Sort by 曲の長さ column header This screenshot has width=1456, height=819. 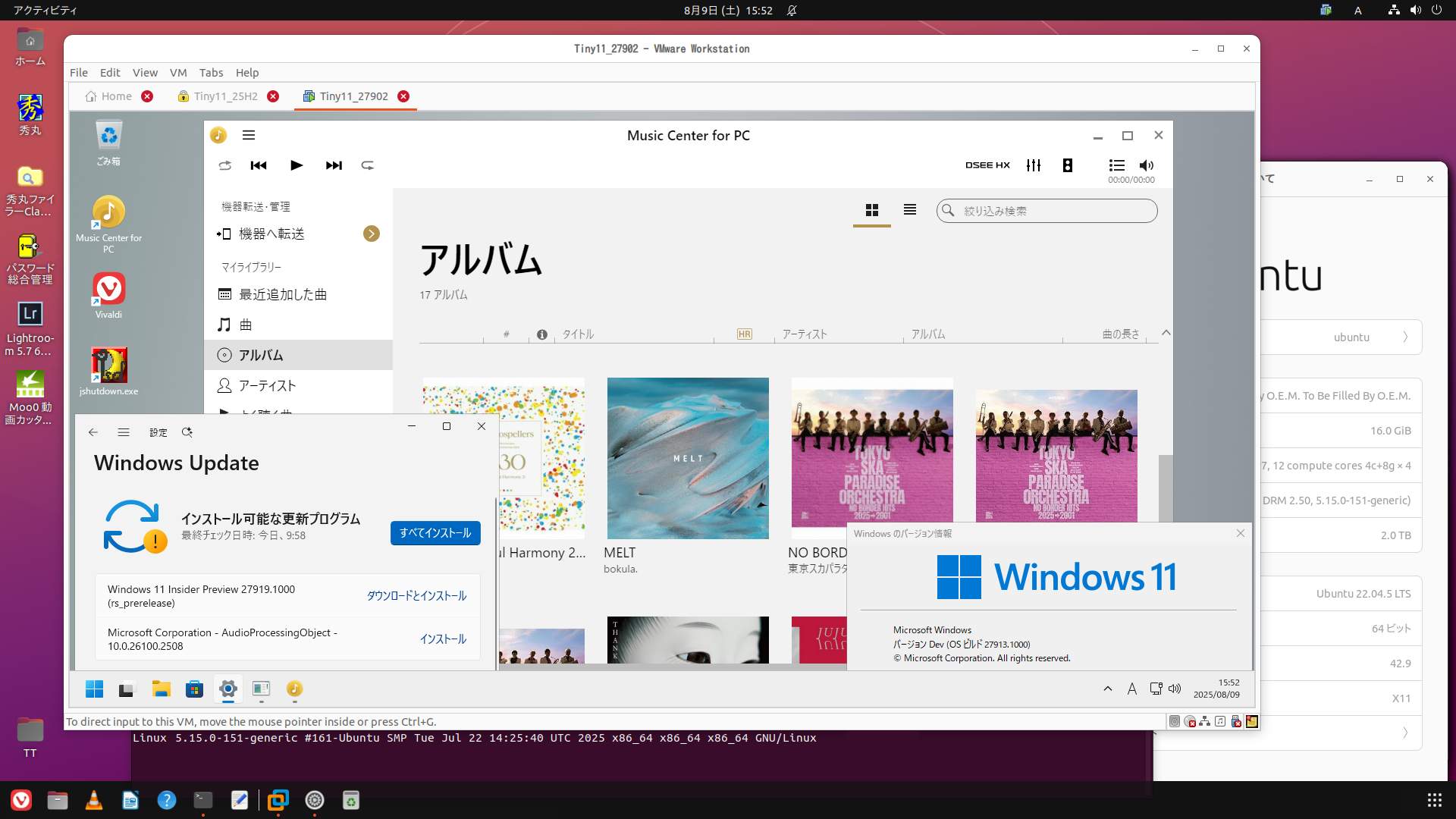pyautogui.click(x=1121, y=334)
